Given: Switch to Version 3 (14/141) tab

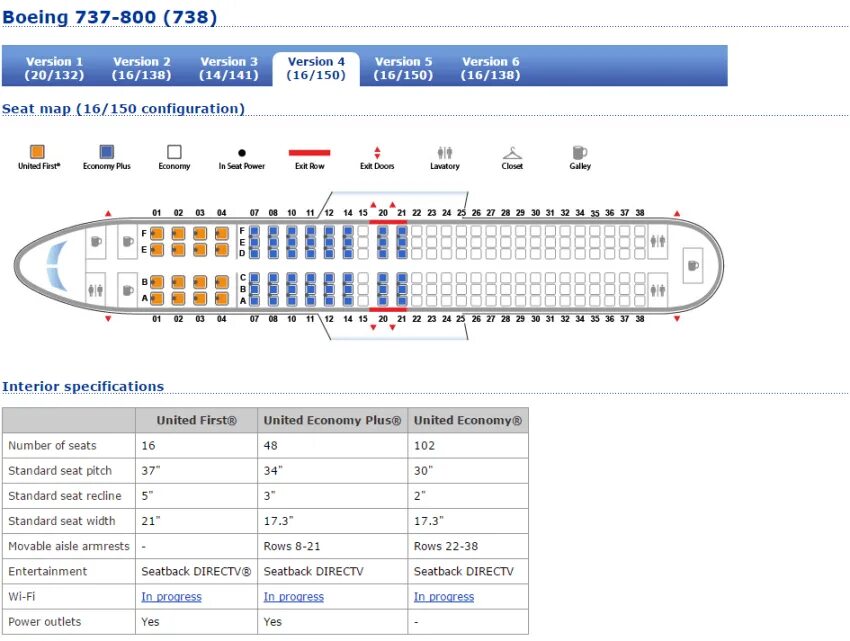Looking at the screenshot, I should [x=229, y=68].
